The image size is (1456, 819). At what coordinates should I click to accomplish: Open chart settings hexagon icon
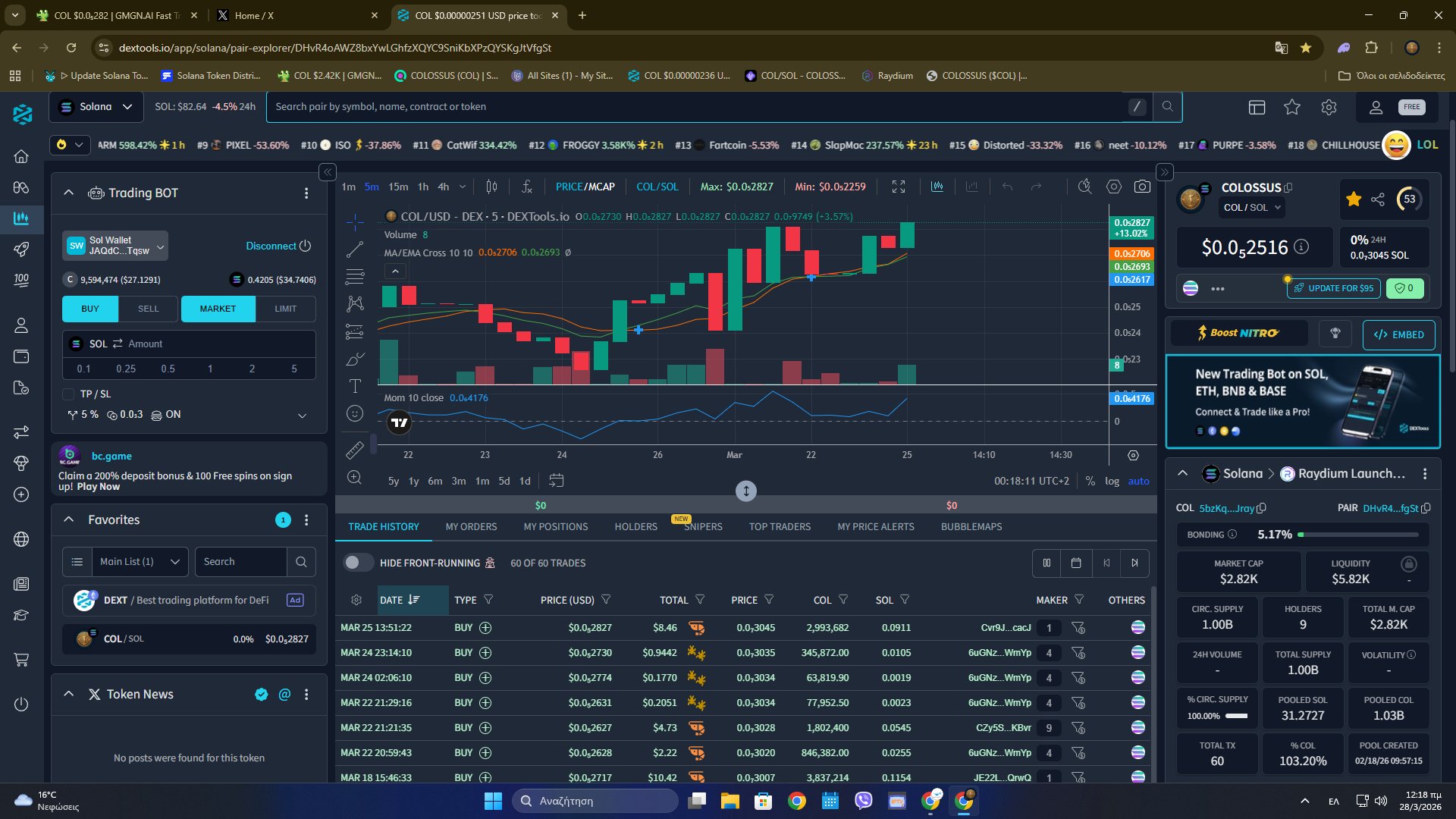[x=1113, y=187]
